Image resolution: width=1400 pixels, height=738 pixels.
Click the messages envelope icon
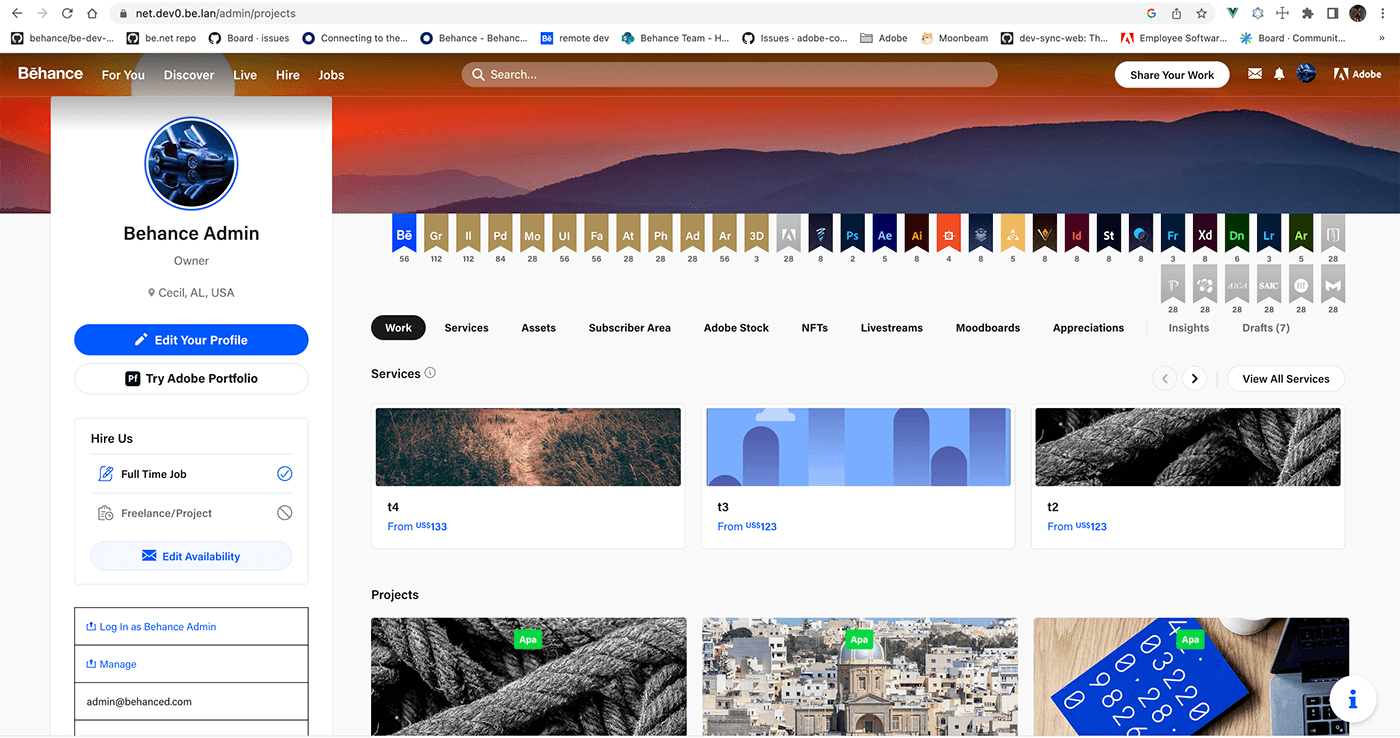[x=1254, y=74]
